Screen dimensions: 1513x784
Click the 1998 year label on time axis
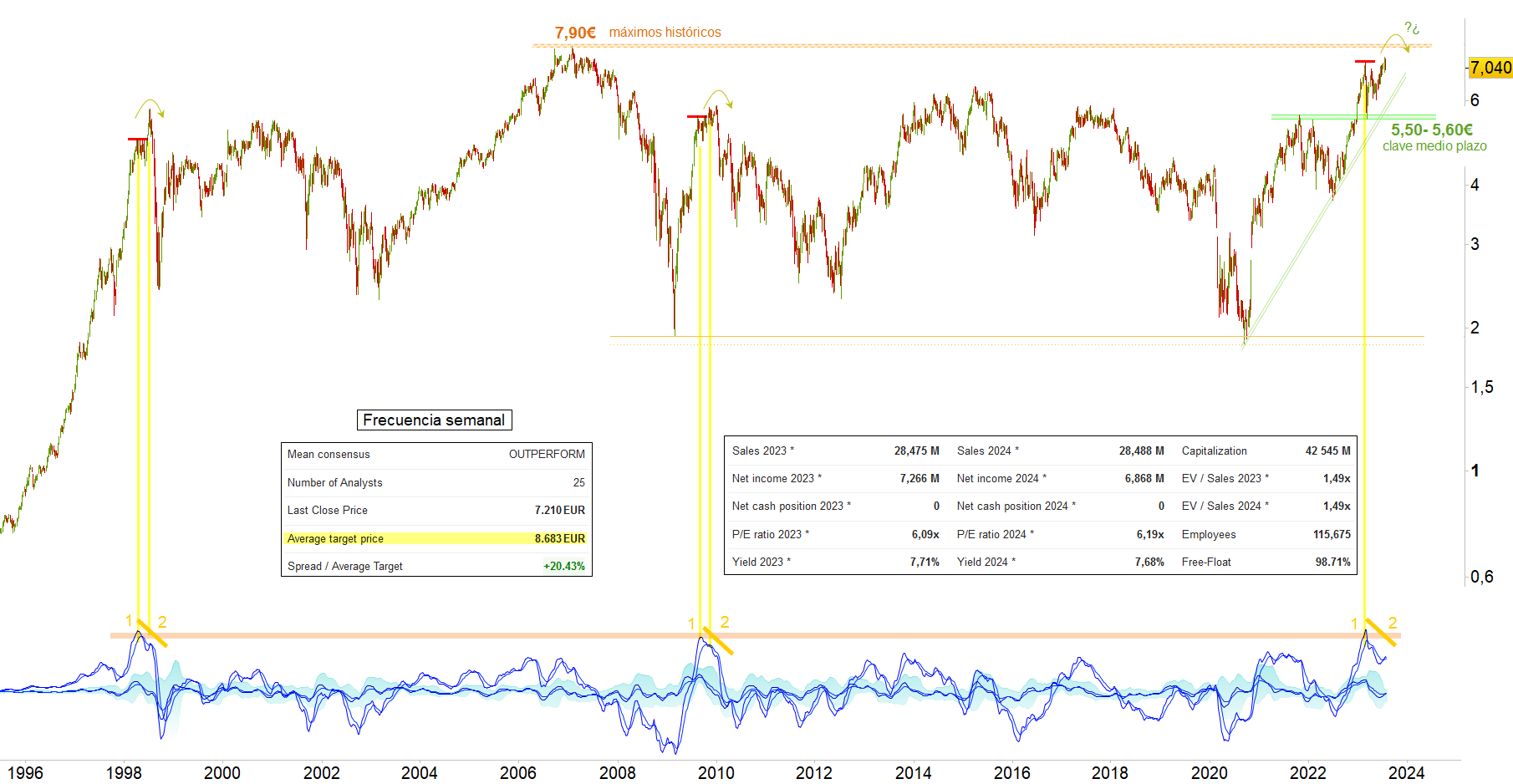click(x=124, y=773)
